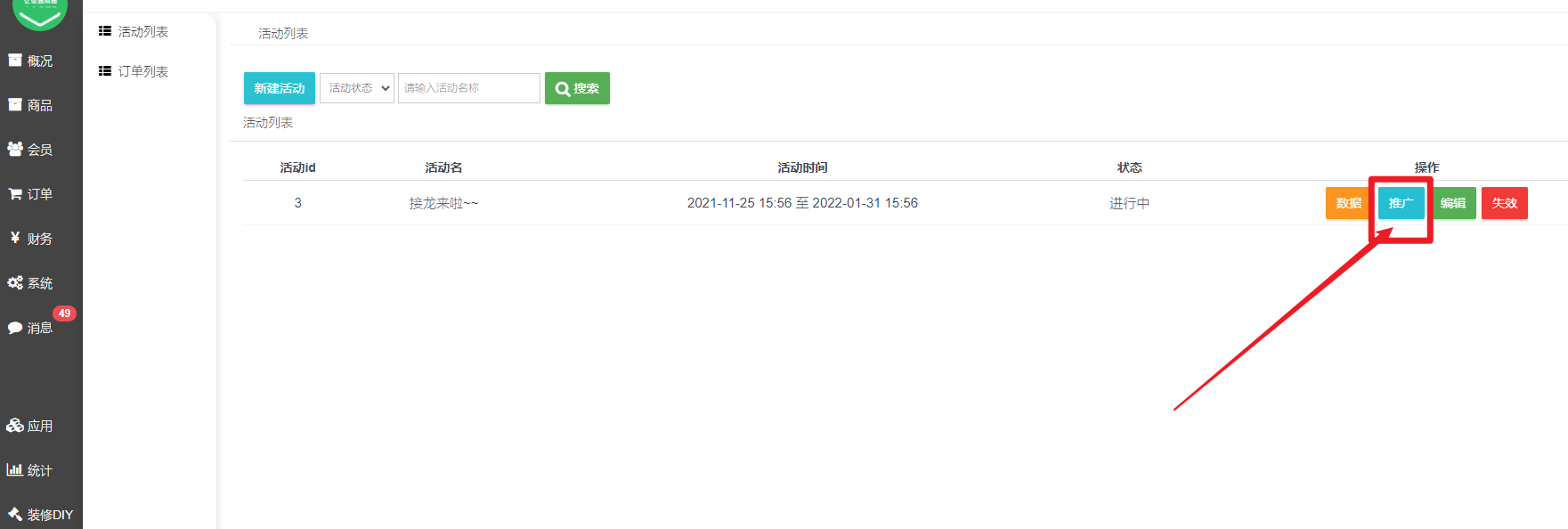
Task: Expand the 活动状态 status dropdown
Action: point(357,88)
